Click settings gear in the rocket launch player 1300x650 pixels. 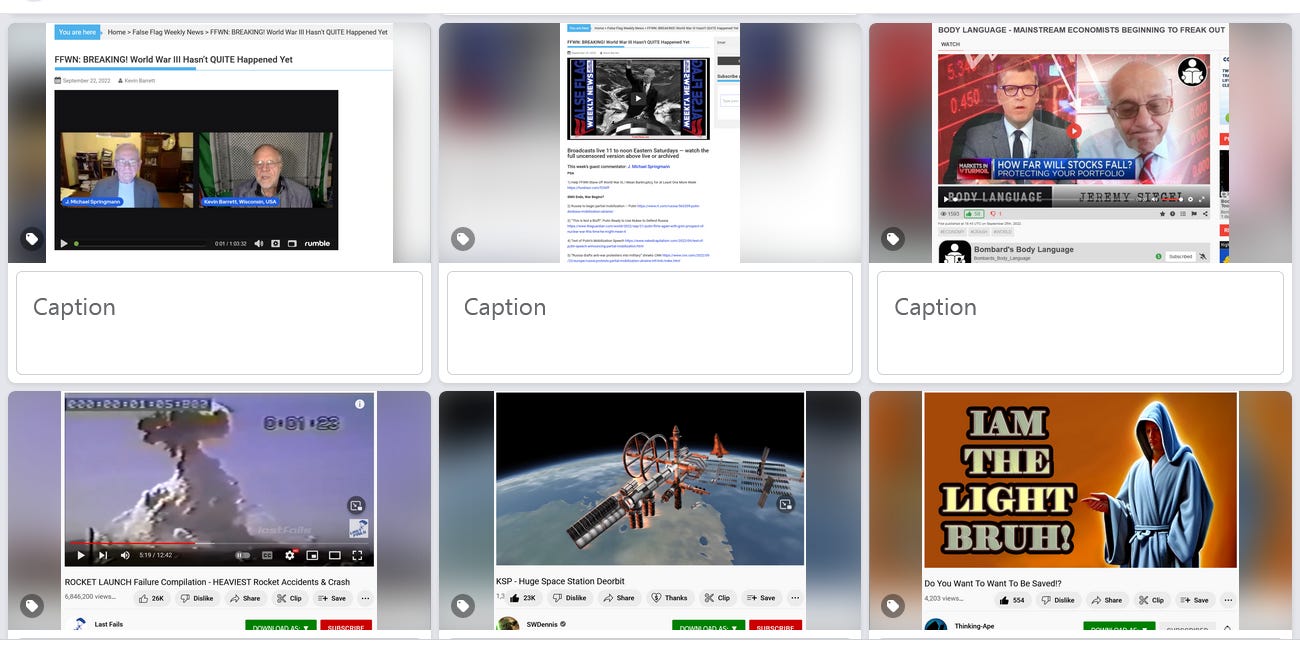290,555
